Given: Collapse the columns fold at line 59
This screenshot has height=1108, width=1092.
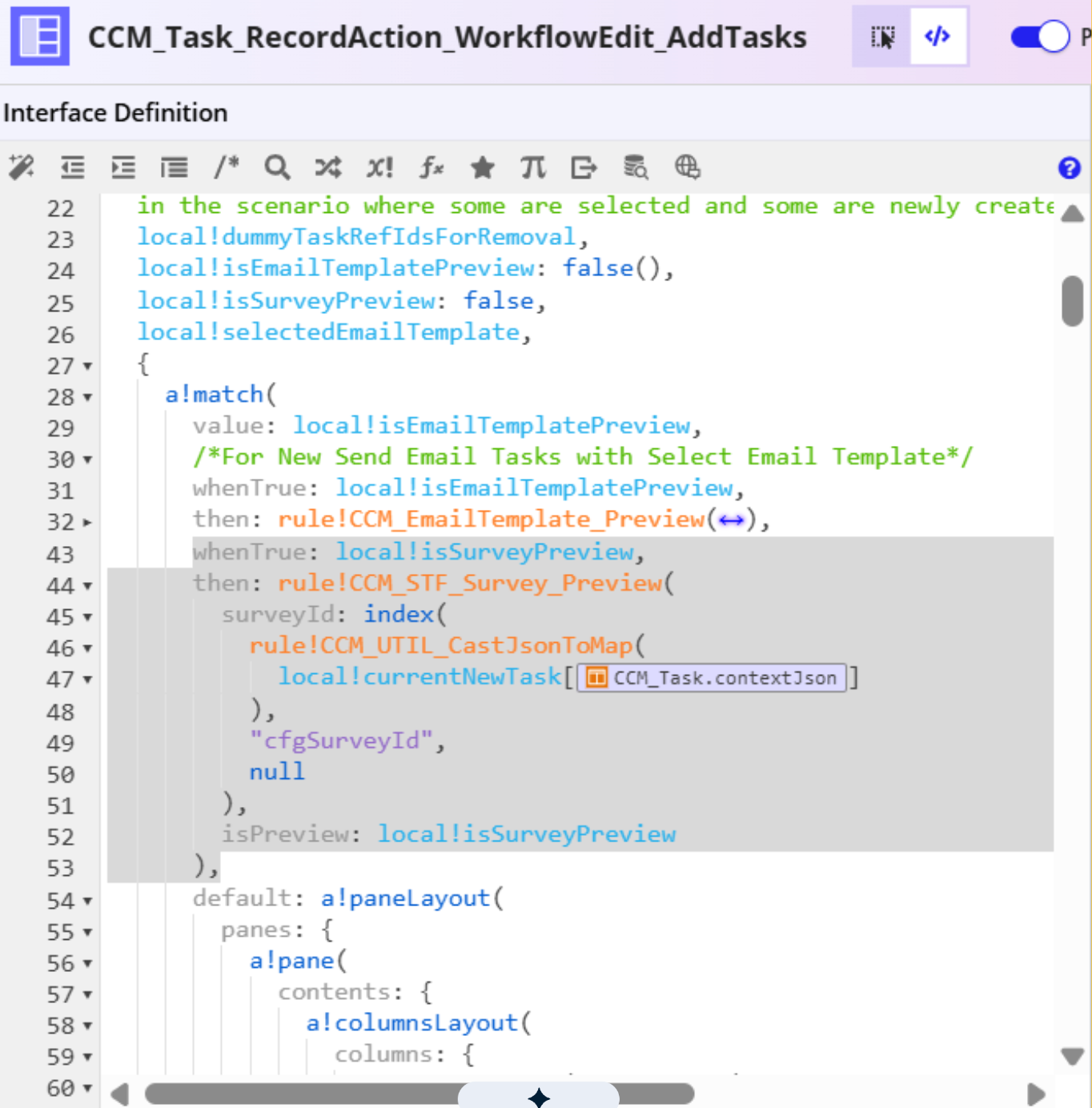Looking at the screenshot, I should [x=87, y=1058].
